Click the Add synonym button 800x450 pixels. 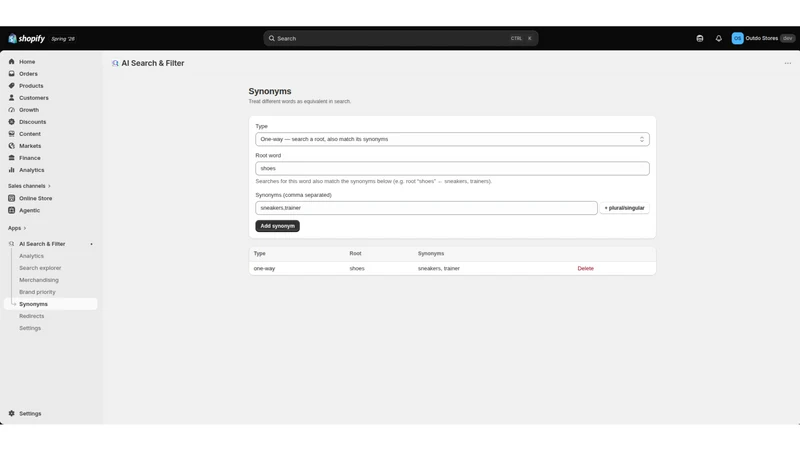tap(278, 226)
